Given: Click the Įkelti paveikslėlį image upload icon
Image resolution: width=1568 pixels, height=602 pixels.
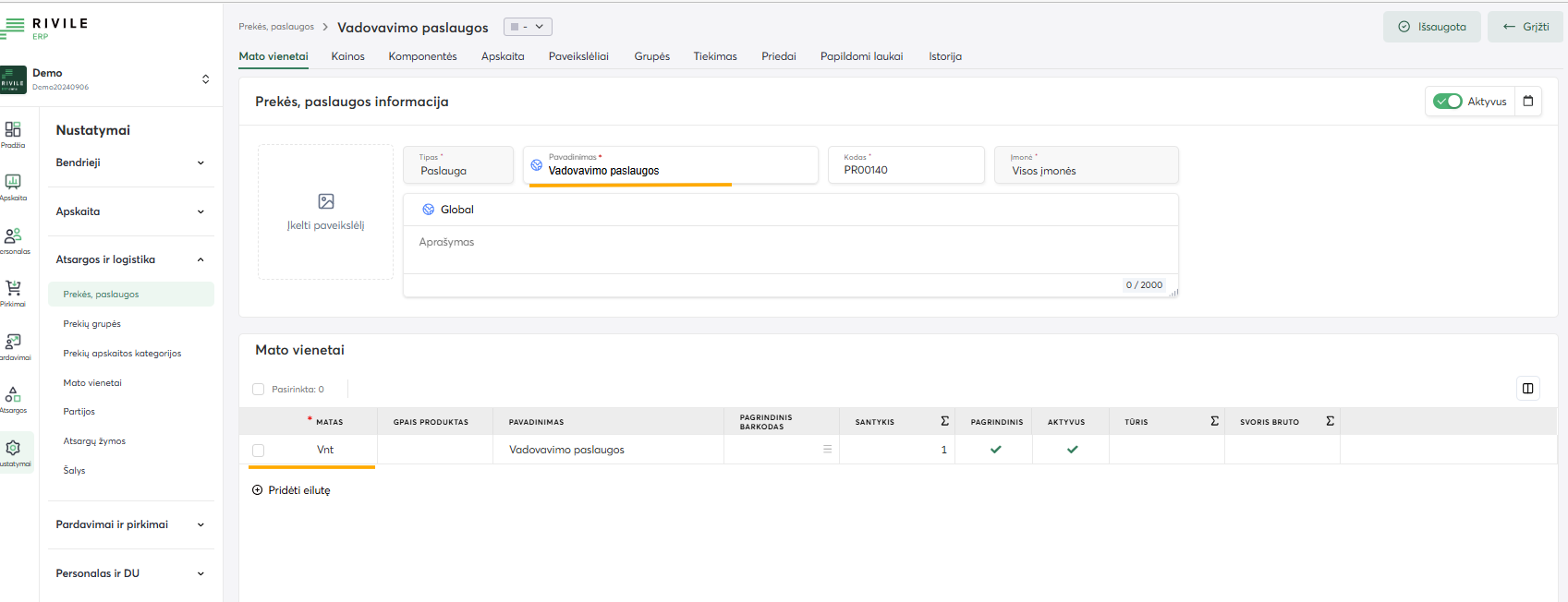Looking at the screenshot, I should (x=326, y=201).
